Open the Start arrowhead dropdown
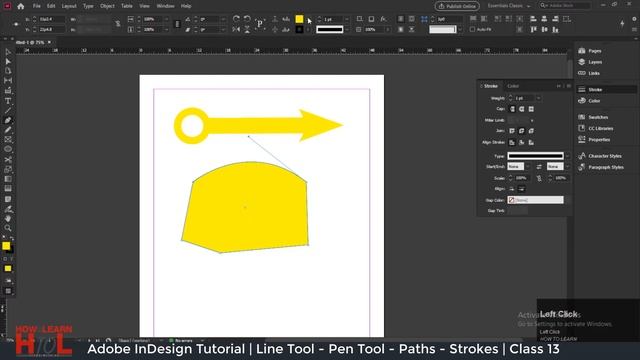The height and width of the screenshot is (360, 640). [x=528, y=167]
